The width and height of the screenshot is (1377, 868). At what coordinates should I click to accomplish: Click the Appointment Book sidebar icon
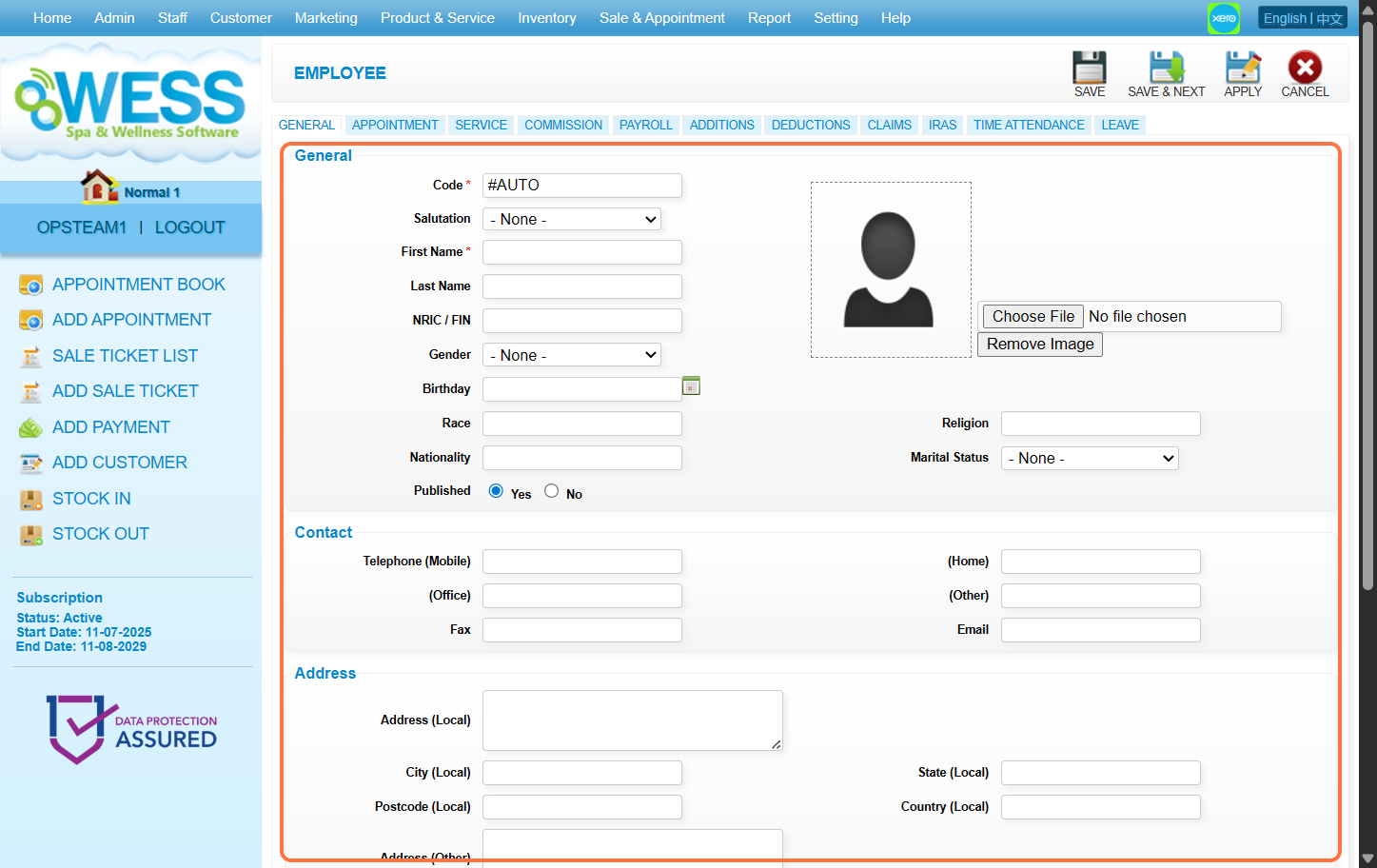[x=31, y=285]
